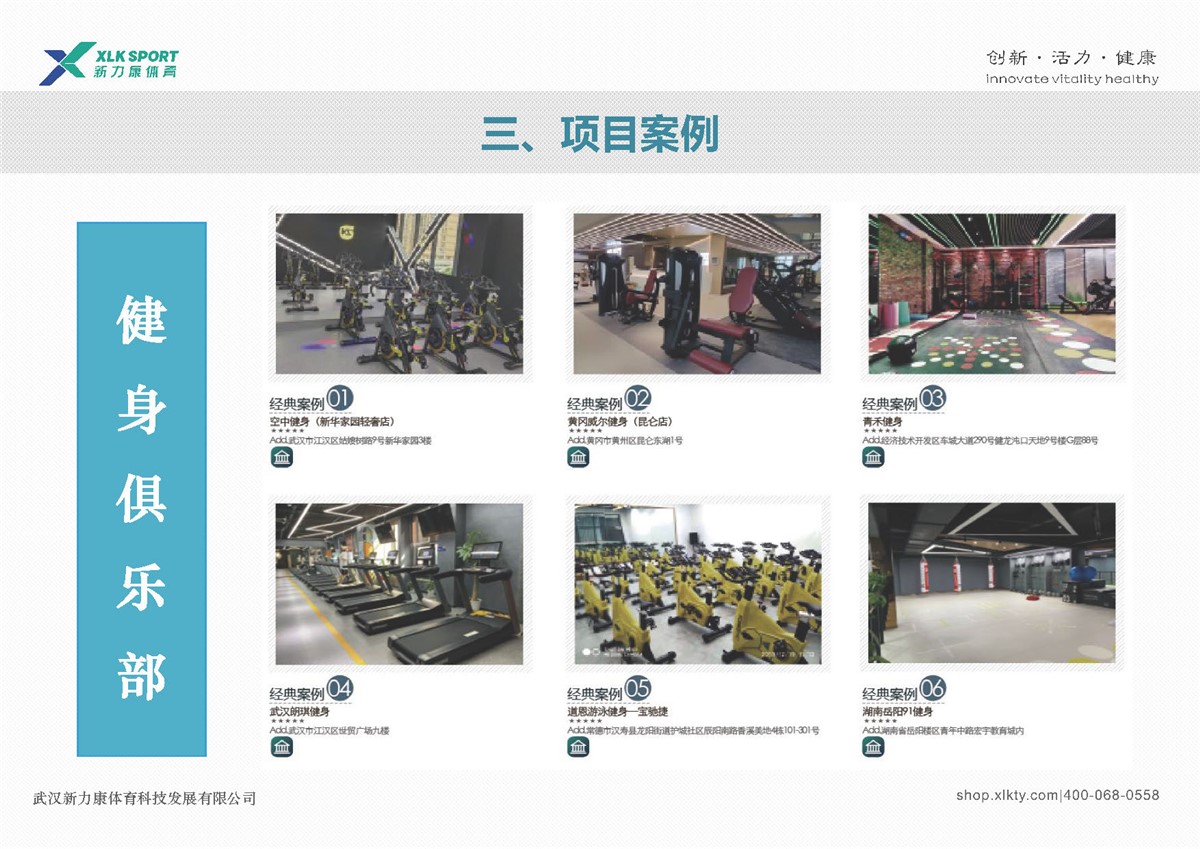
Task: Open the empty studio photo for case 06
Action: [992, 584]
